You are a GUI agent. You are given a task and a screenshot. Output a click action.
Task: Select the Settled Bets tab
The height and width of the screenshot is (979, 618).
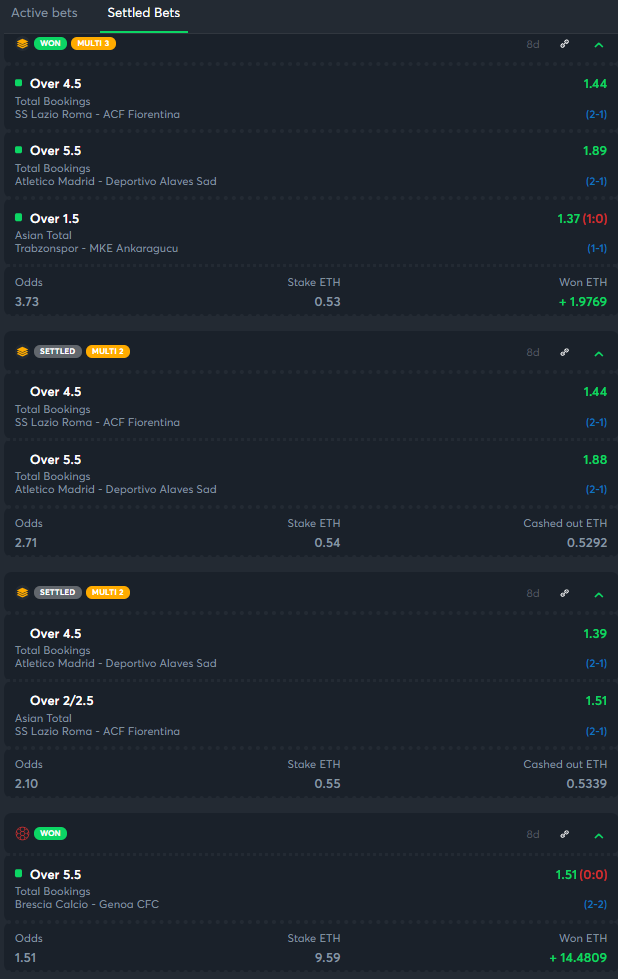click(144, 13)
